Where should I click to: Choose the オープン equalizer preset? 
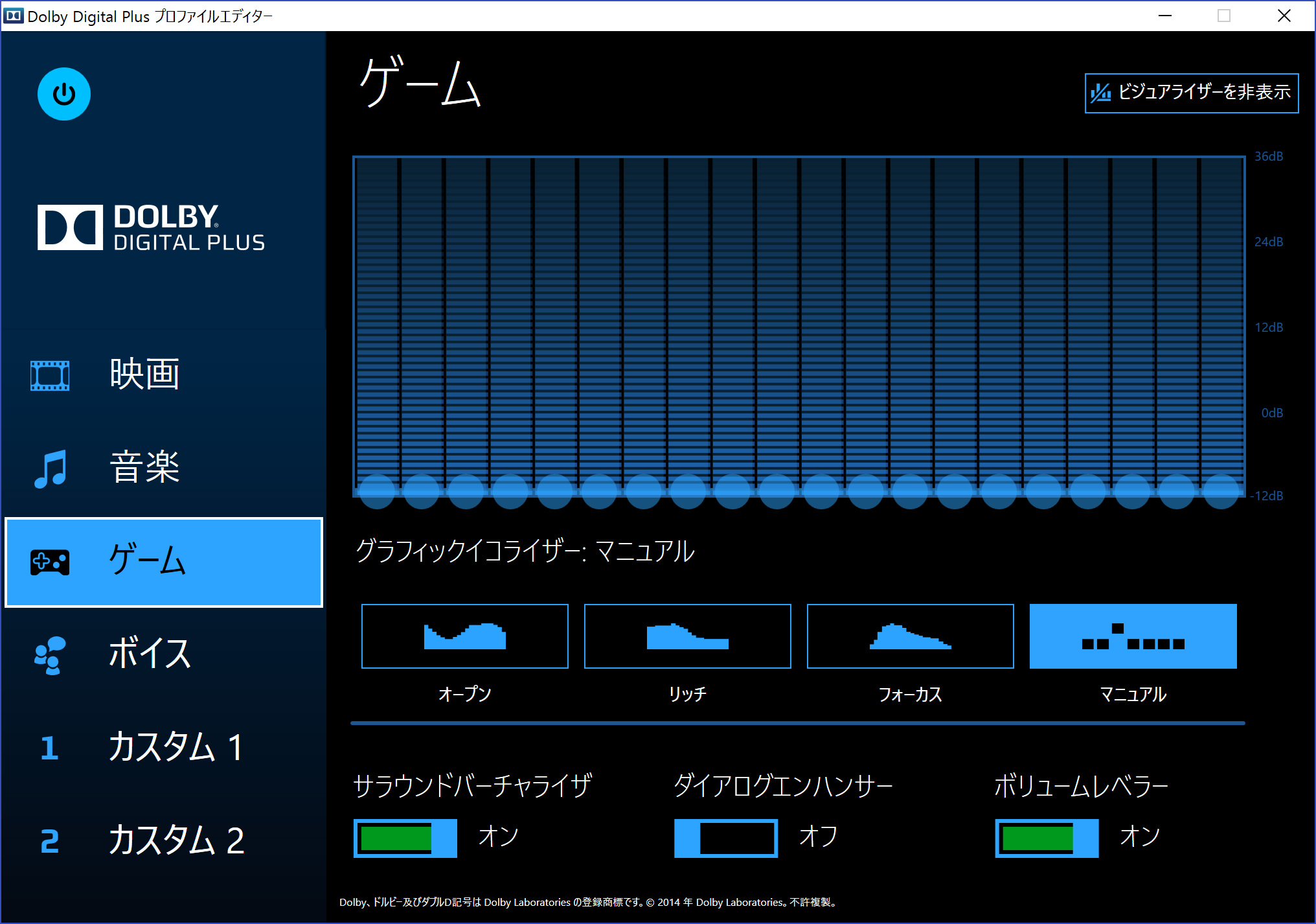pos(465,636)
